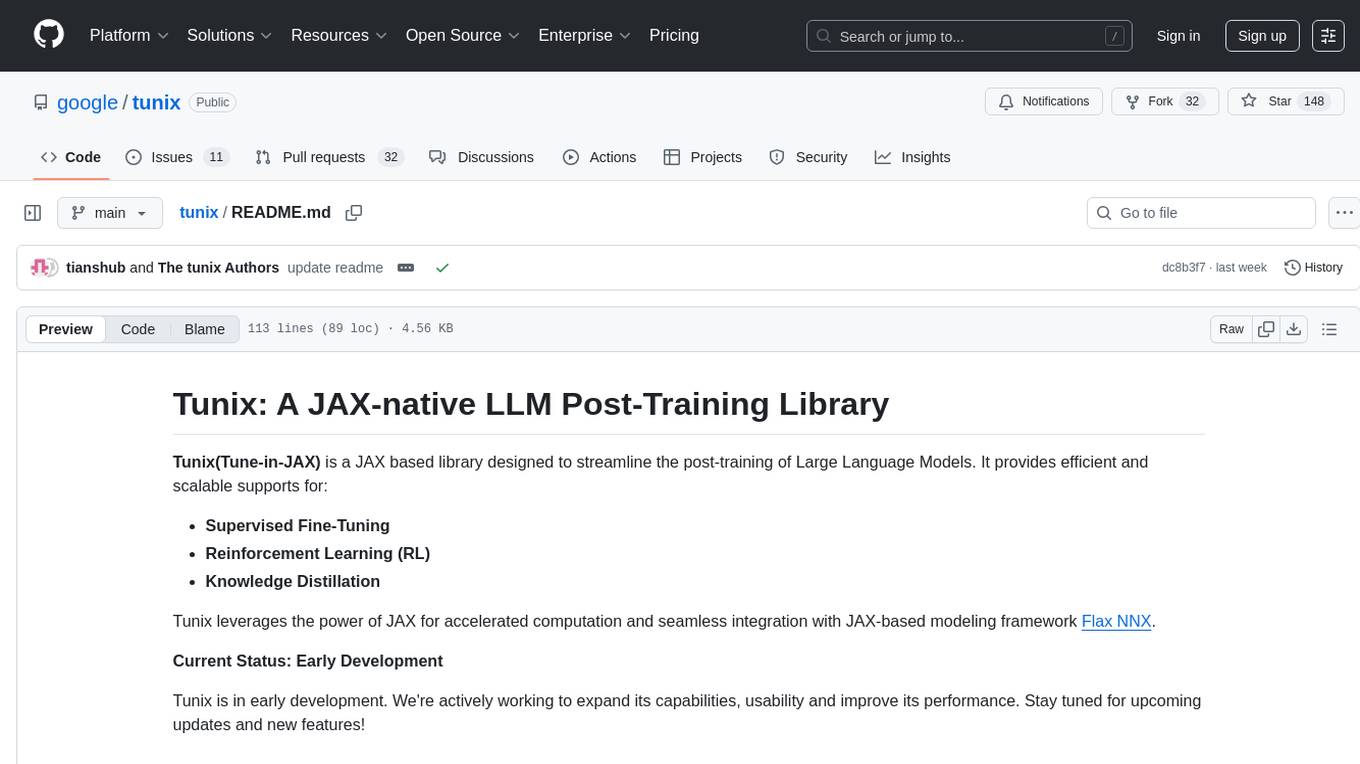The image size is (1360, 764).
Task: Open the tunix repository name link
Action: (156, 102)
